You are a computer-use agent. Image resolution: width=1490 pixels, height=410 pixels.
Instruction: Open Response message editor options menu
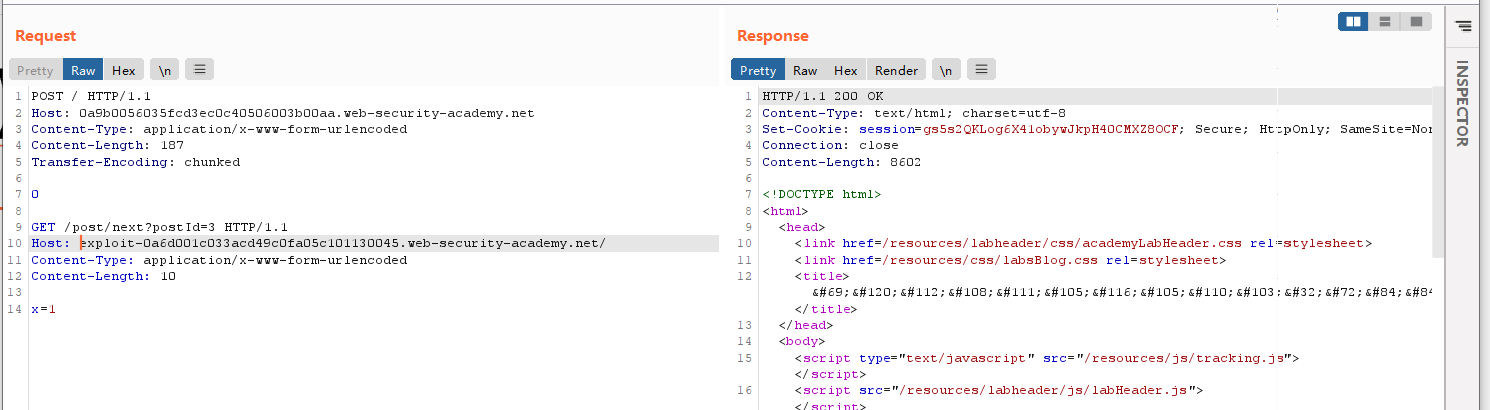pyautogui.click(x=982, y=70)
